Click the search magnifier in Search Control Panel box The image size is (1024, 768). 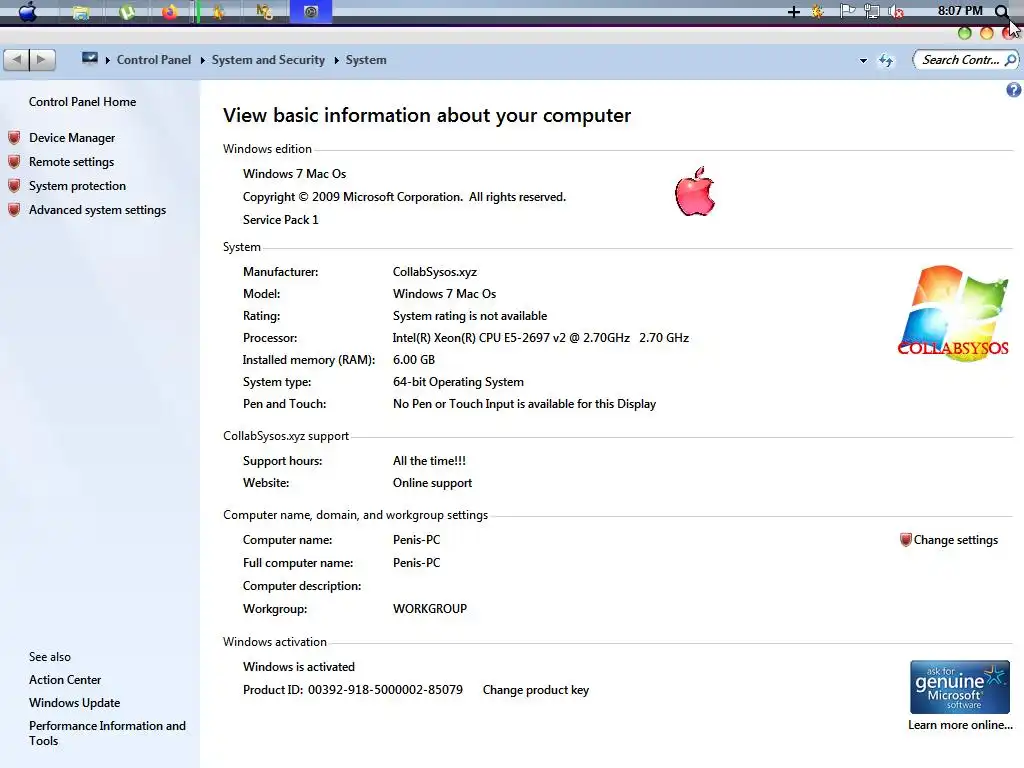tap(1010, 60)
